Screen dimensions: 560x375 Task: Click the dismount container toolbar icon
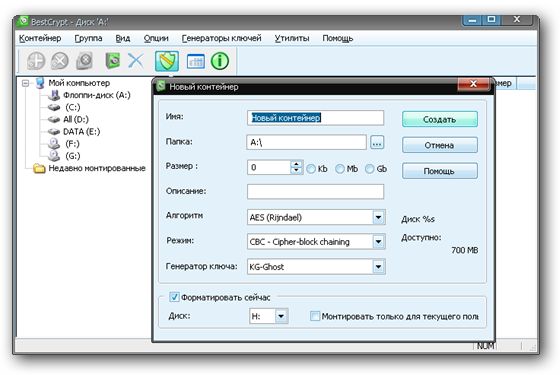tap(60, 61)
